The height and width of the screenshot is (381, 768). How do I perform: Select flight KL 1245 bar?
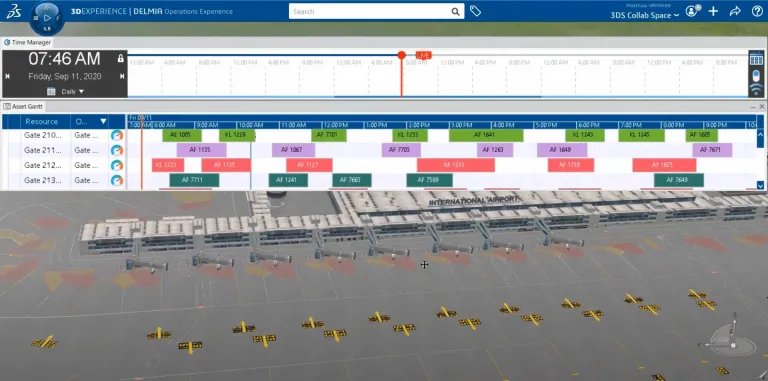tap(641, 135)
